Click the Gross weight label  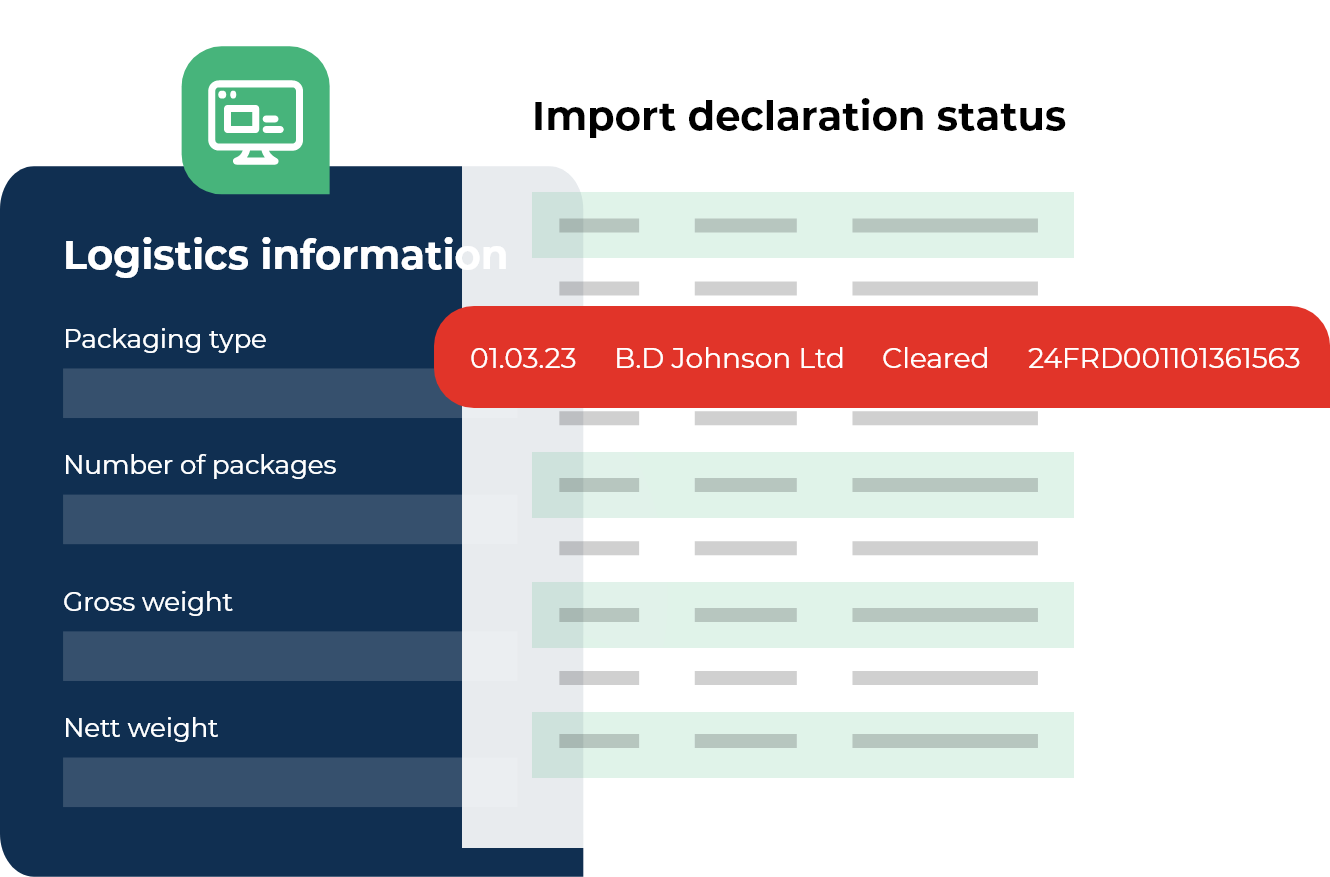point(148,602)
